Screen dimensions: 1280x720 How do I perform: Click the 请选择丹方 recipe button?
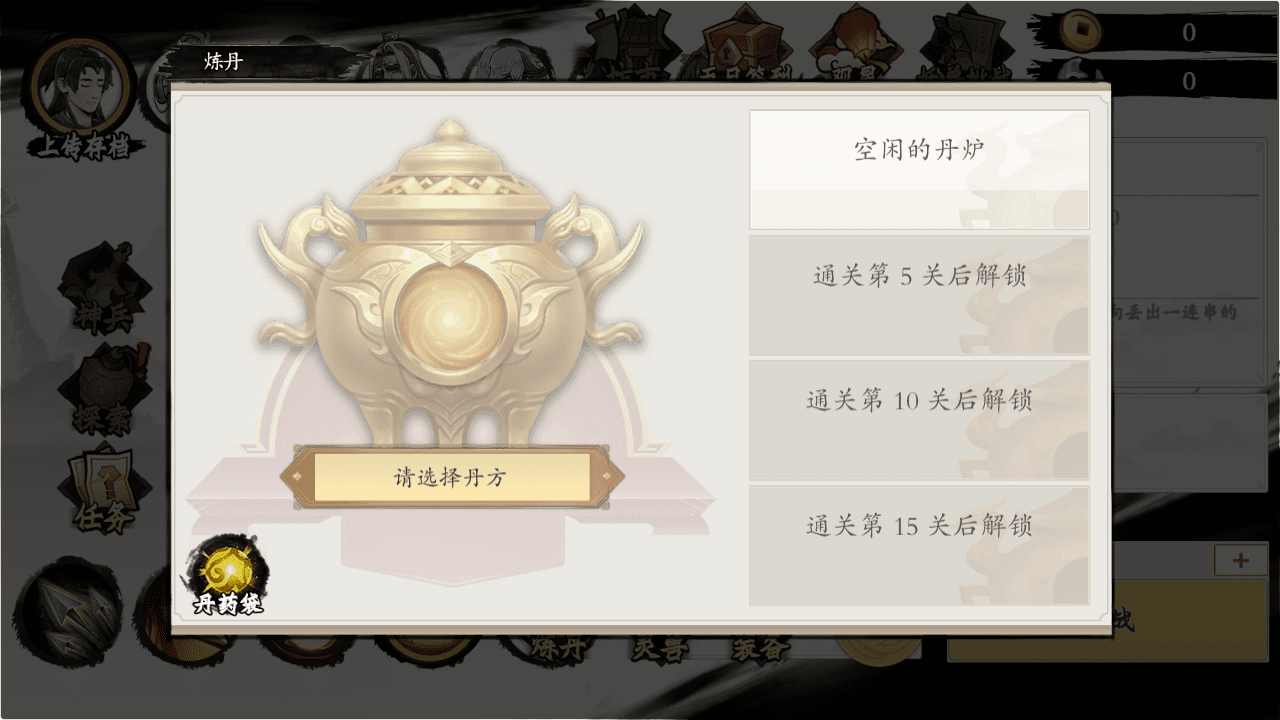[x=452, y=477]
